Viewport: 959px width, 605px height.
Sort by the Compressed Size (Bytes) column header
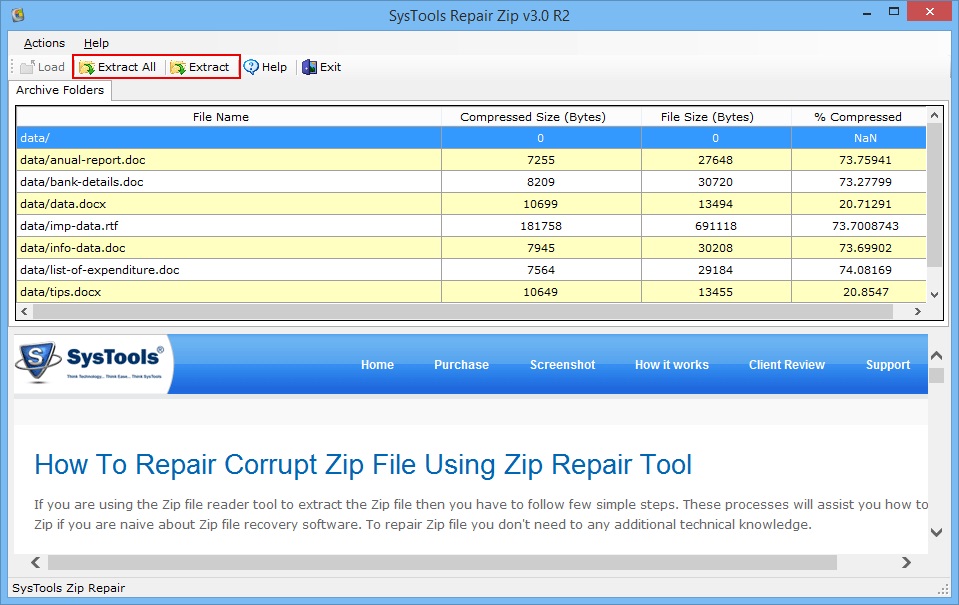(532, 117)
